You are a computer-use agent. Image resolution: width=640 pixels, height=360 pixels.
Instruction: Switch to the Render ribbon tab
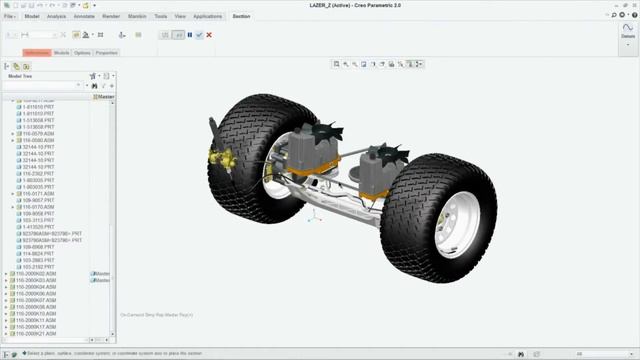(111, 16)
